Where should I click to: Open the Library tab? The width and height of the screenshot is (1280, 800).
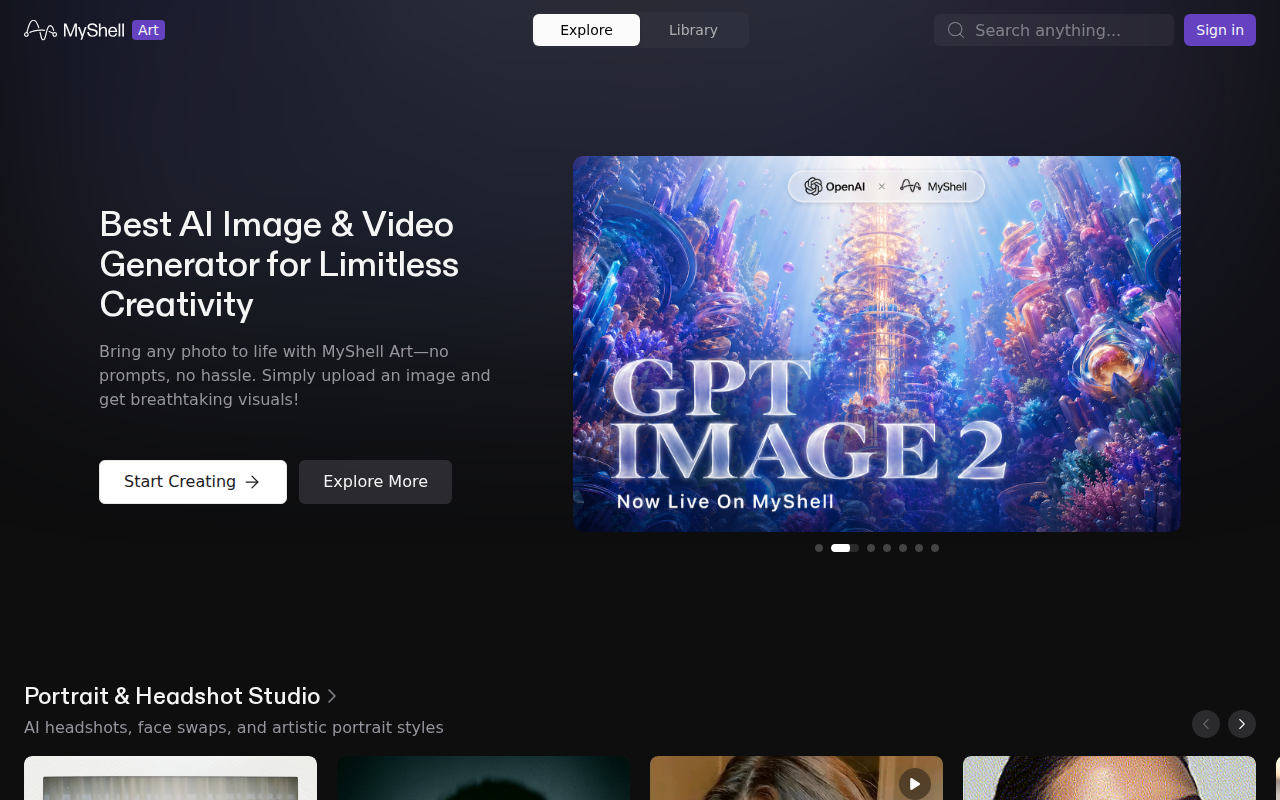pos(693,30)
